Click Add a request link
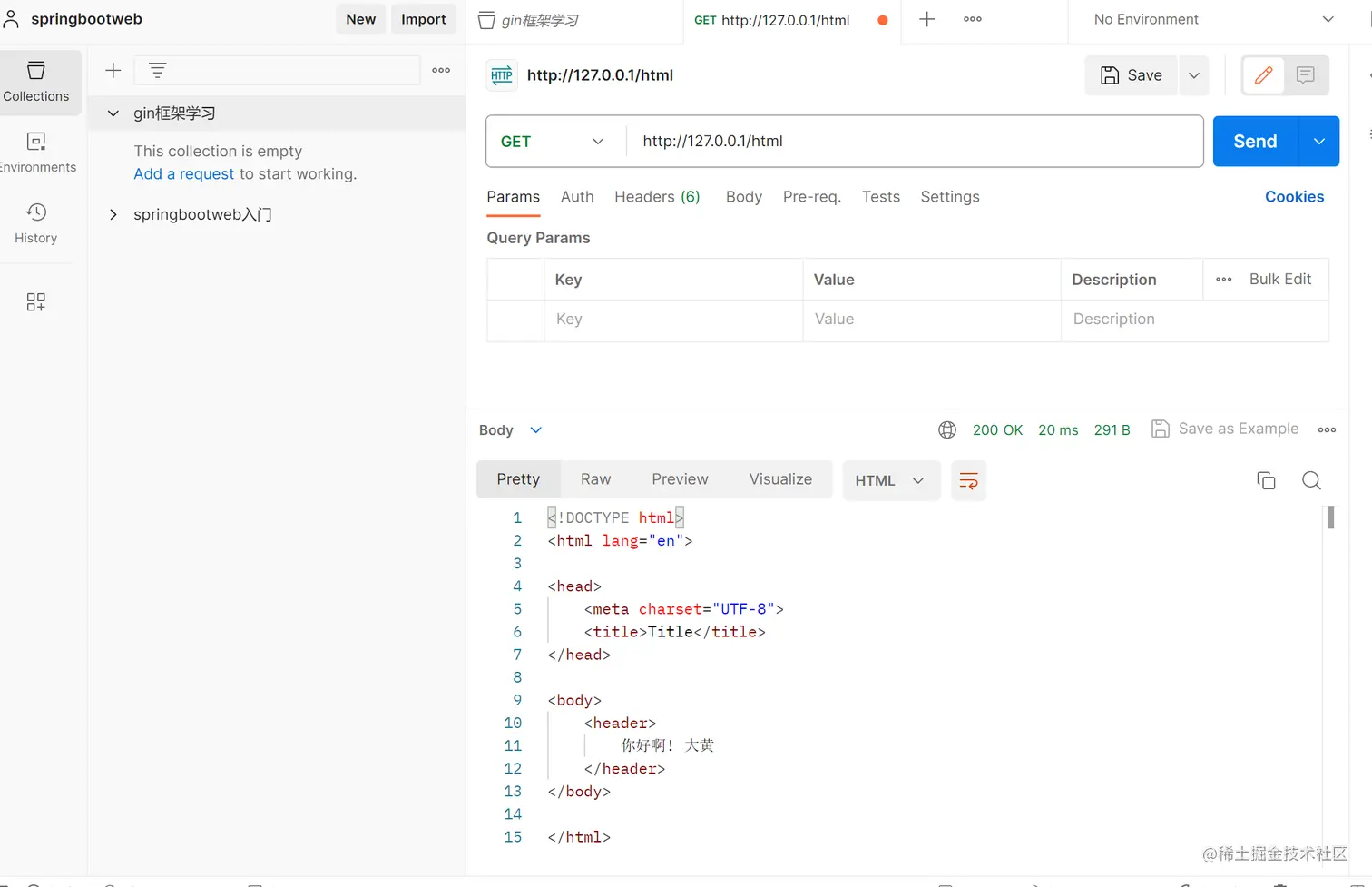 [184, 174]
